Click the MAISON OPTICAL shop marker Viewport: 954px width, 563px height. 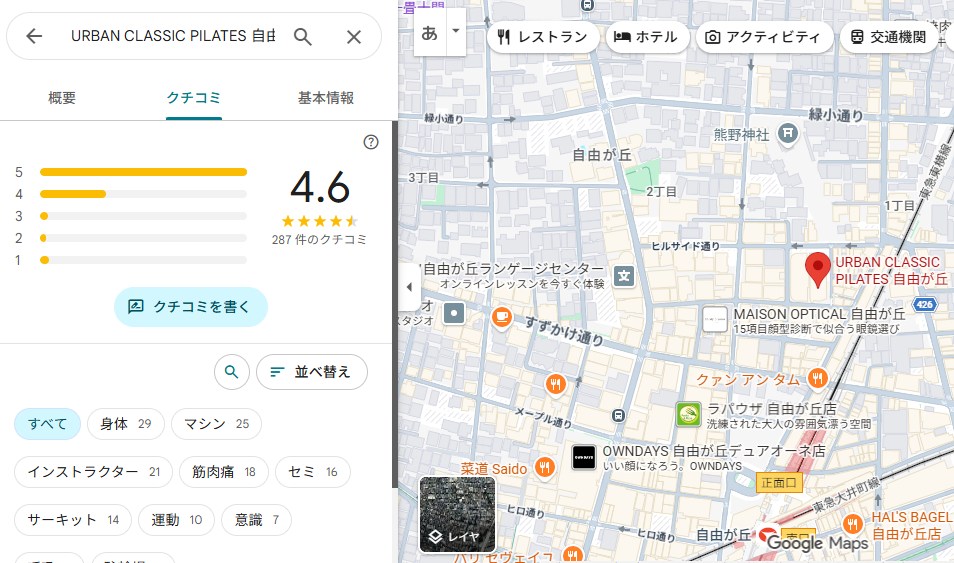click(715, 319)
